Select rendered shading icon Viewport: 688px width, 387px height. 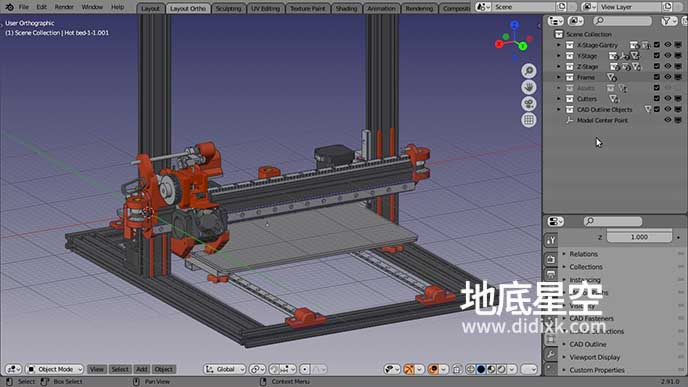coord(502,369)
